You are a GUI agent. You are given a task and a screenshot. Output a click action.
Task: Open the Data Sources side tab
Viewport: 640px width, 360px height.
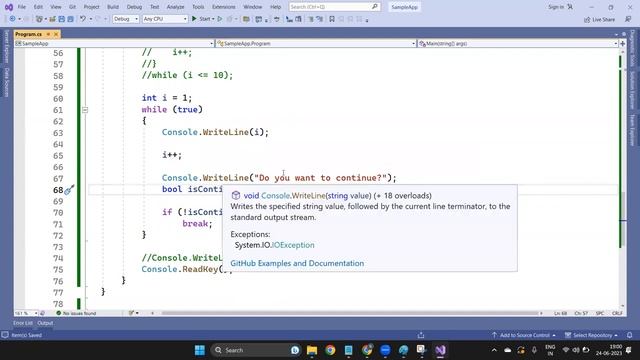pos(7,82)
